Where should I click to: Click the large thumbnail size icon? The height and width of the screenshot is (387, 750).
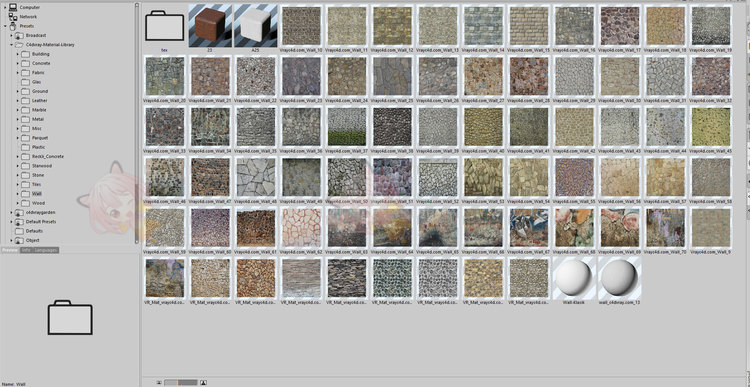point(203,382)
